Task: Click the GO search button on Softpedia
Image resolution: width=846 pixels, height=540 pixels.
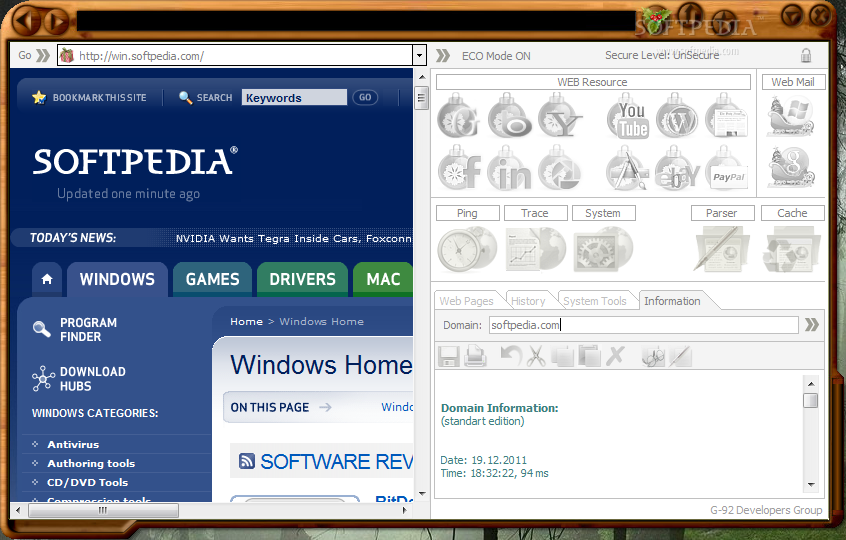Action: tap(365, 98)
